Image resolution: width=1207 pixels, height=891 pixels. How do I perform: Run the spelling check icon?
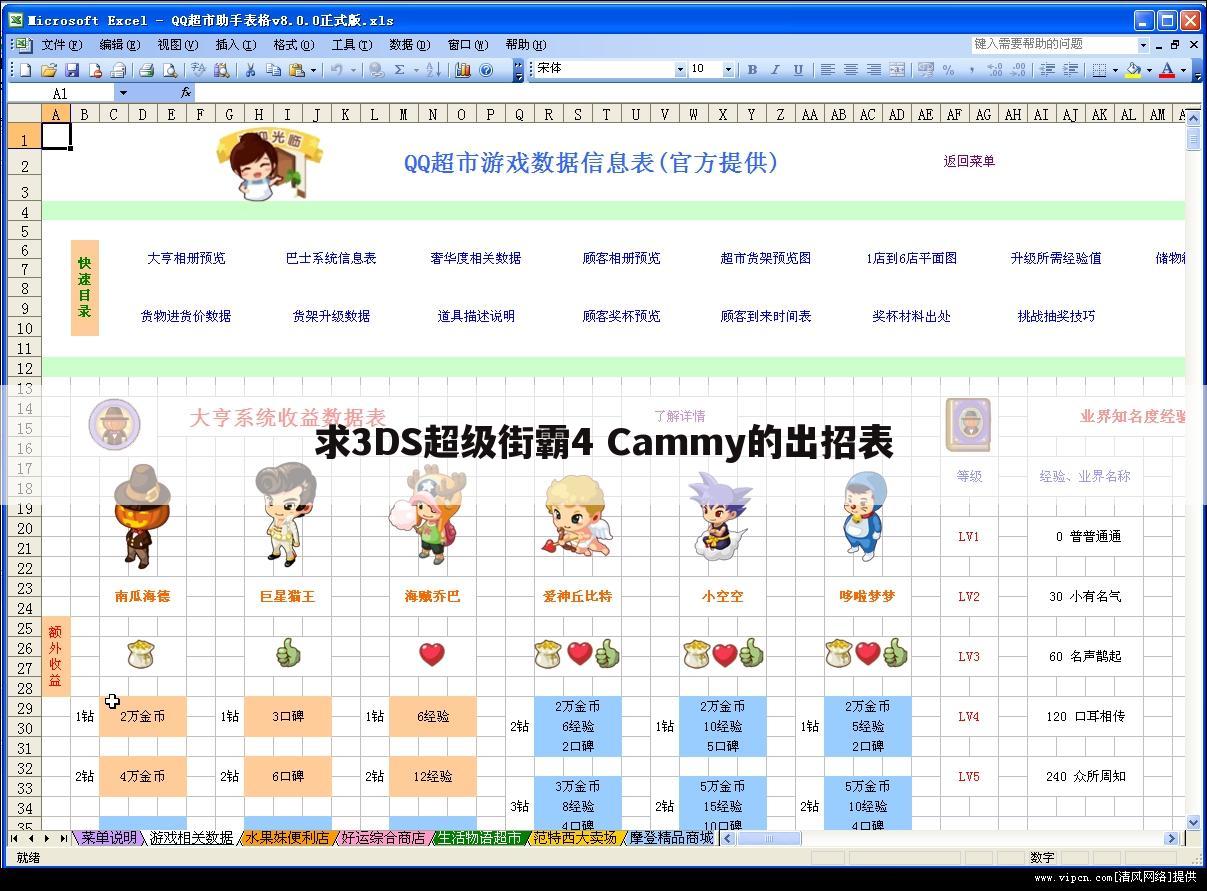[198, 70]
